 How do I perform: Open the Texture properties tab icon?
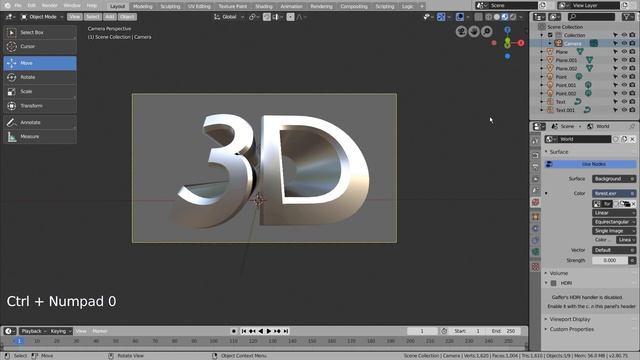coord(536,267)
